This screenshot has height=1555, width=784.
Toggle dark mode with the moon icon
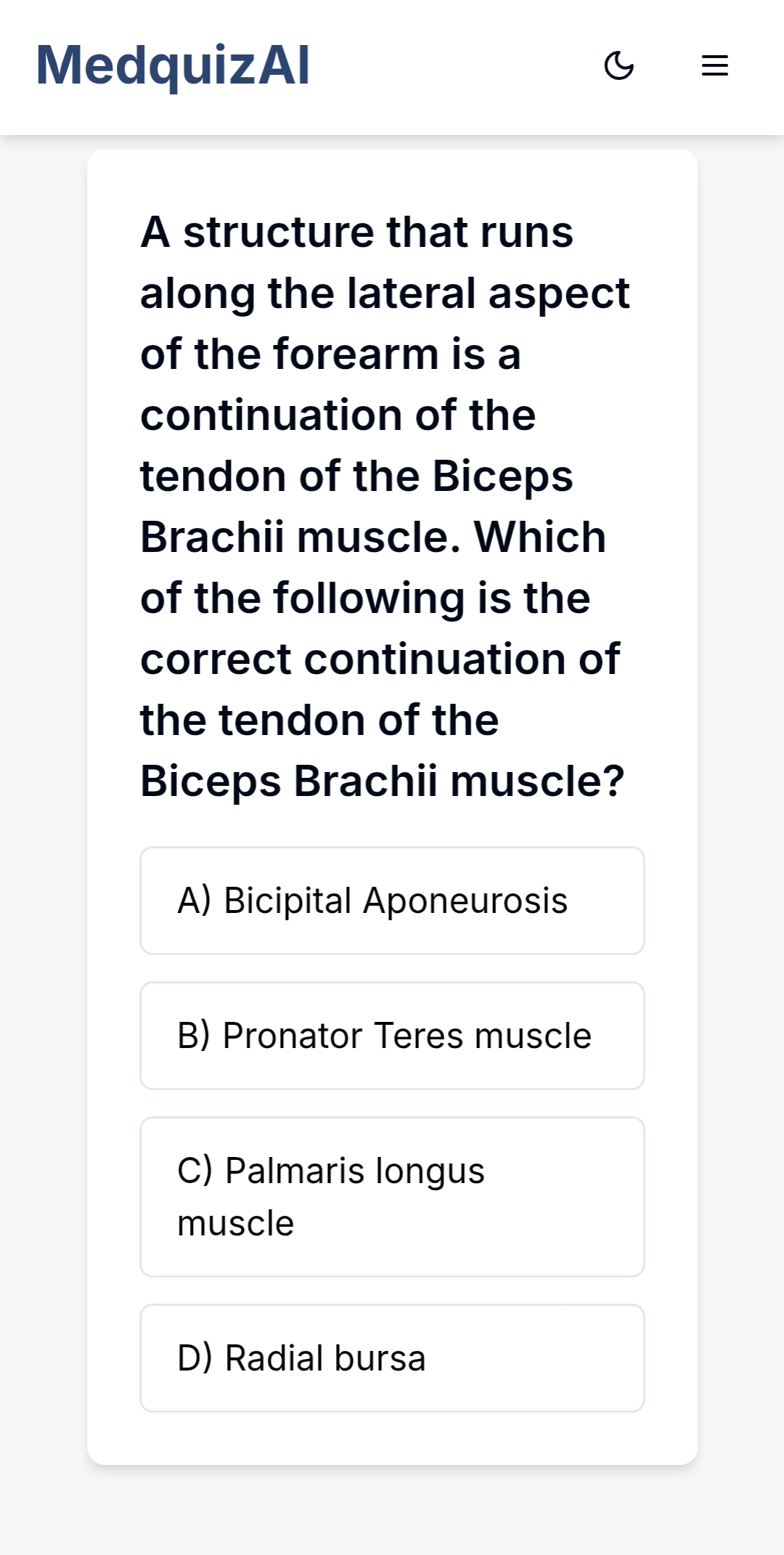[619, 65]
